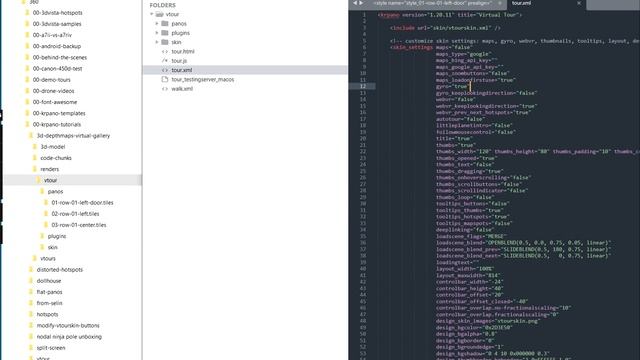The image size is (640, 360).
Task: Select the panos folder in explorer tree
Action: click(x=56, y=191)
